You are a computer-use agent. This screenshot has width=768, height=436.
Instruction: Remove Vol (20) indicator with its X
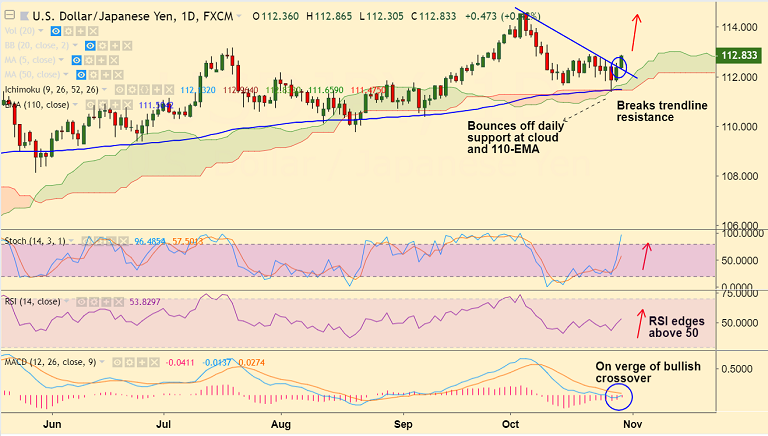click(x=93, y=31)
